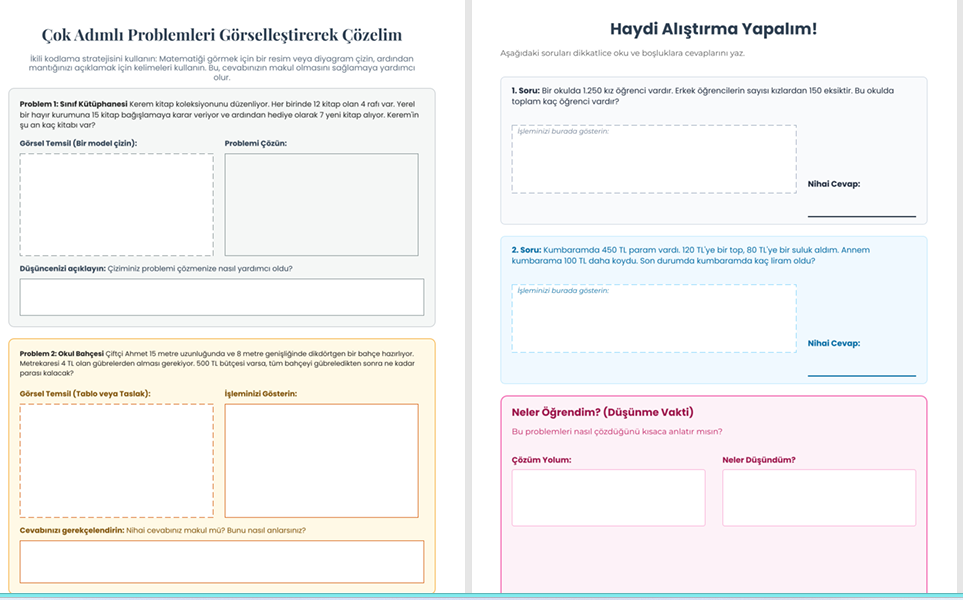Viewport: 963px width, 600px height.
Task: Click the Problem 1 'Bir model çizin' drawing box
Action: coord(116,204)
